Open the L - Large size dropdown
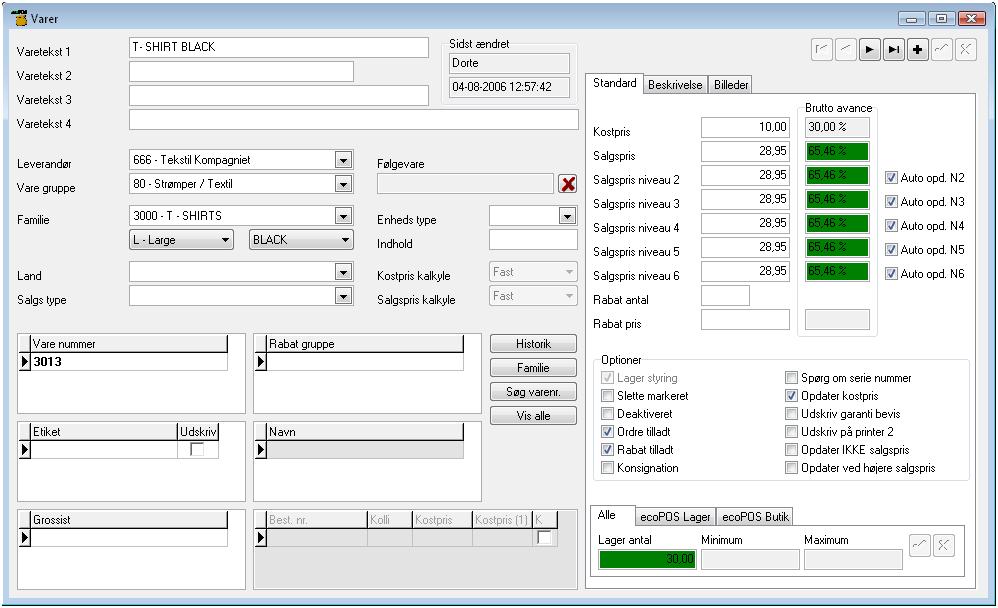This screenshot has width=998, height=608. pyautogui.click(x=226, y=240)
